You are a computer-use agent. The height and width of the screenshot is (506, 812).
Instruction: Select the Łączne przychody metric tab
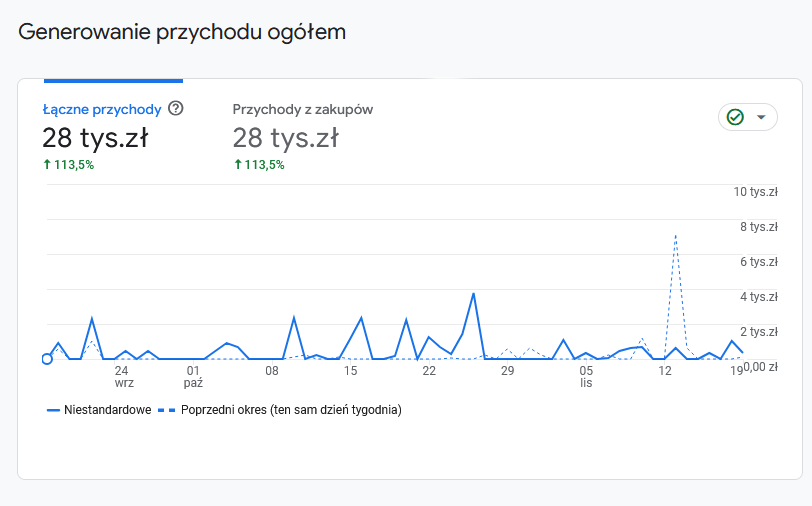(x=101, y=109)
